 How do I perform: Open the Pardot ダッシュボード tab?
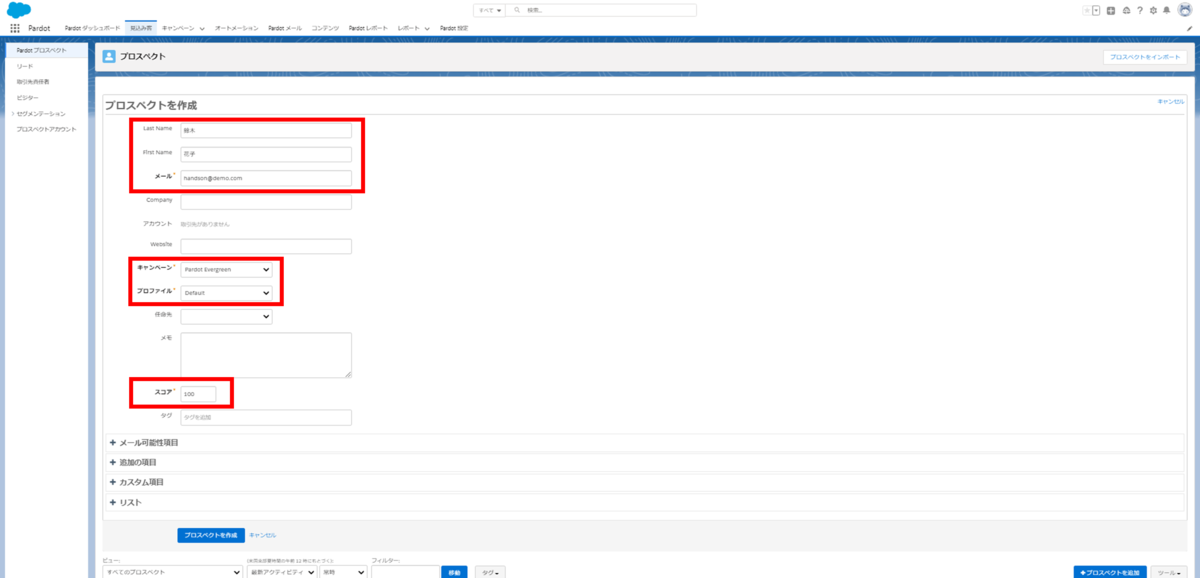[92, 28]
